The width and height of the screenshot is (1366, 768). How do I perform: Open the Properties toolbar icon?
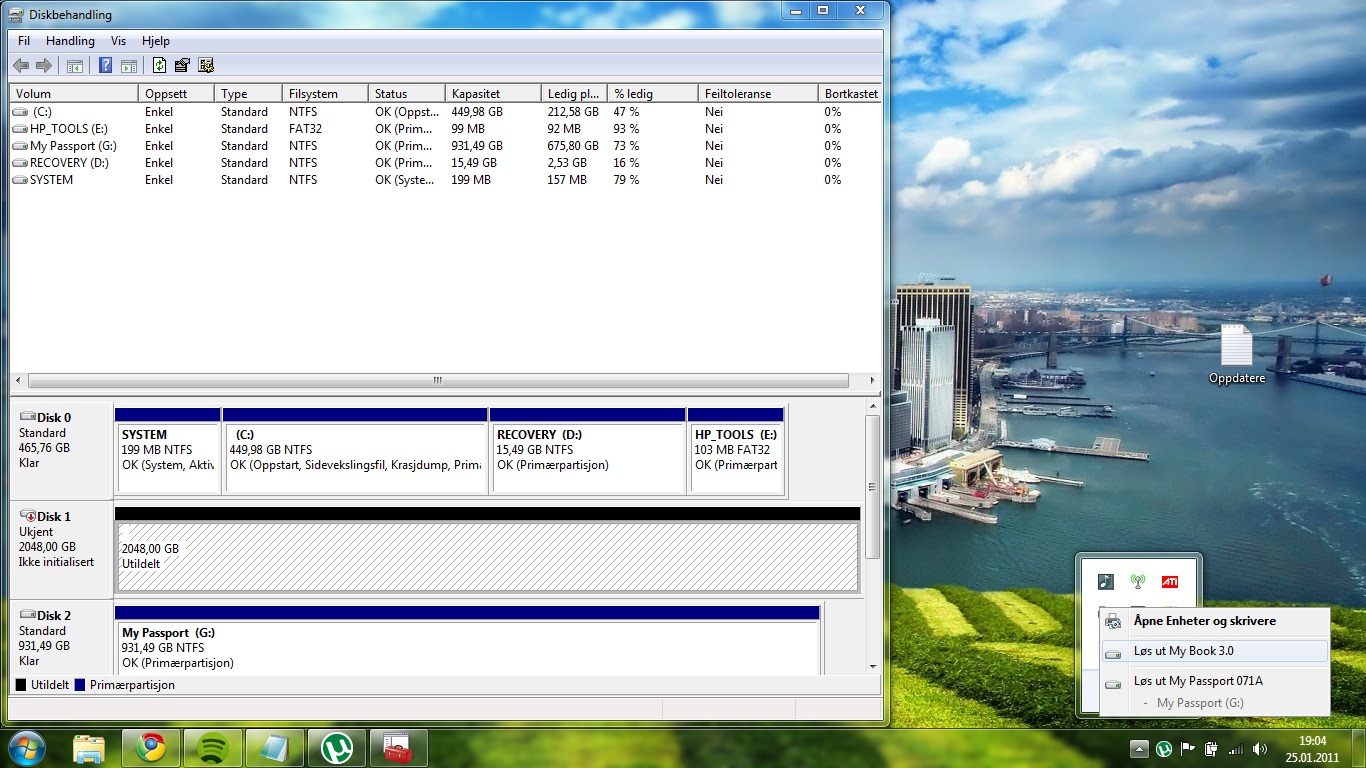[182, 66]
